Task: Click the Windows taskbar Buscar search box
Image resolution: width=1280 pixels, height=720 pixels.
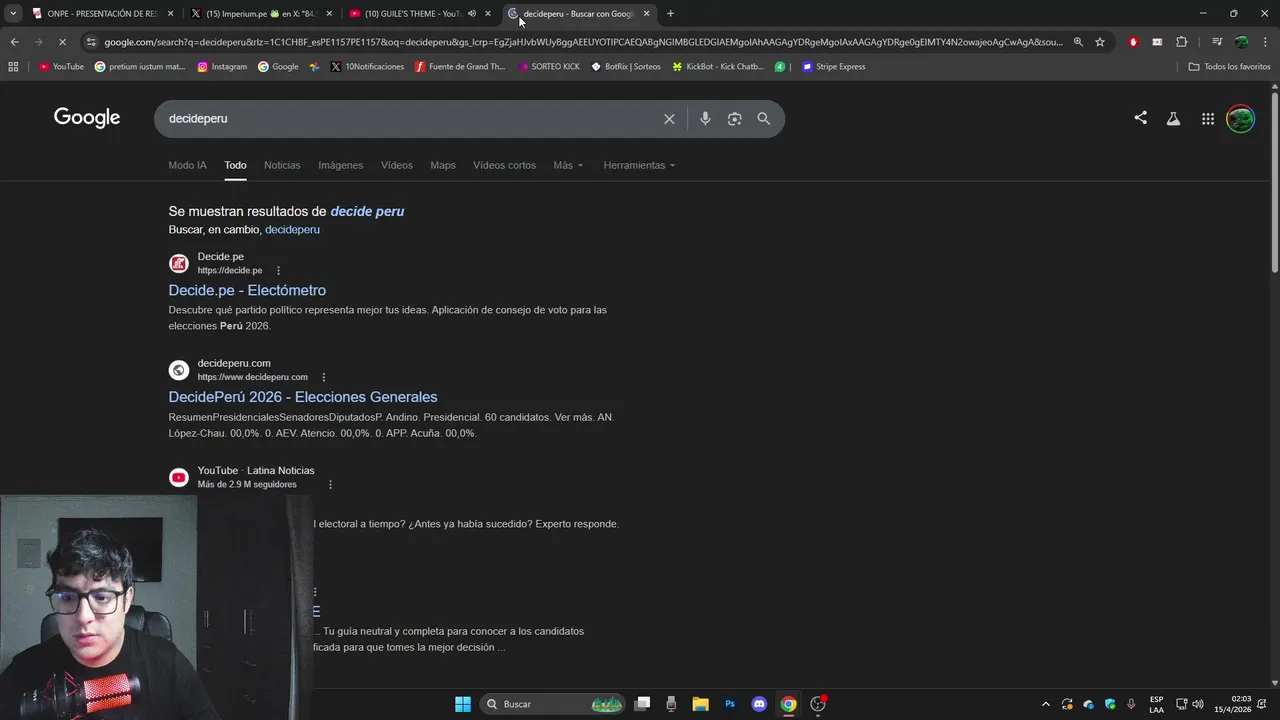Action: (x=552, y=704)
